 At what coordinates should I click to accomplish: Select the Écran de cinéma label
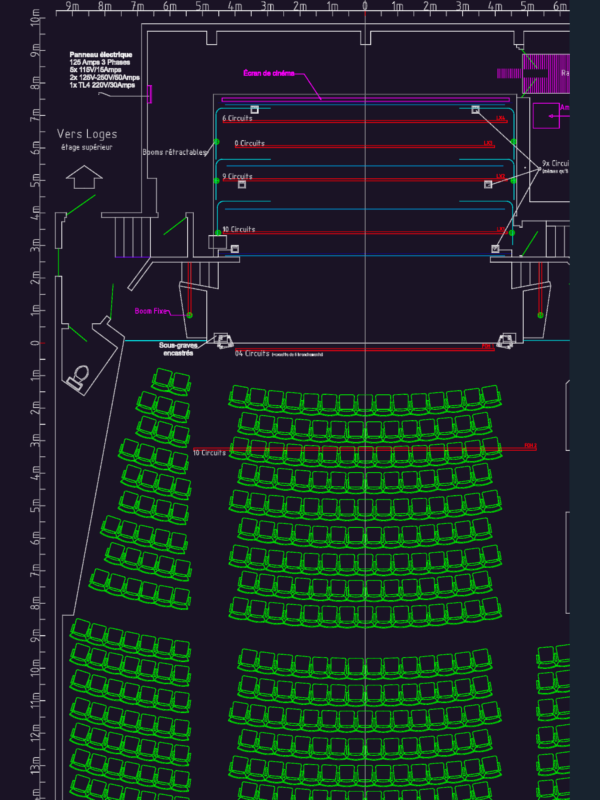click(x=269, y=73)
